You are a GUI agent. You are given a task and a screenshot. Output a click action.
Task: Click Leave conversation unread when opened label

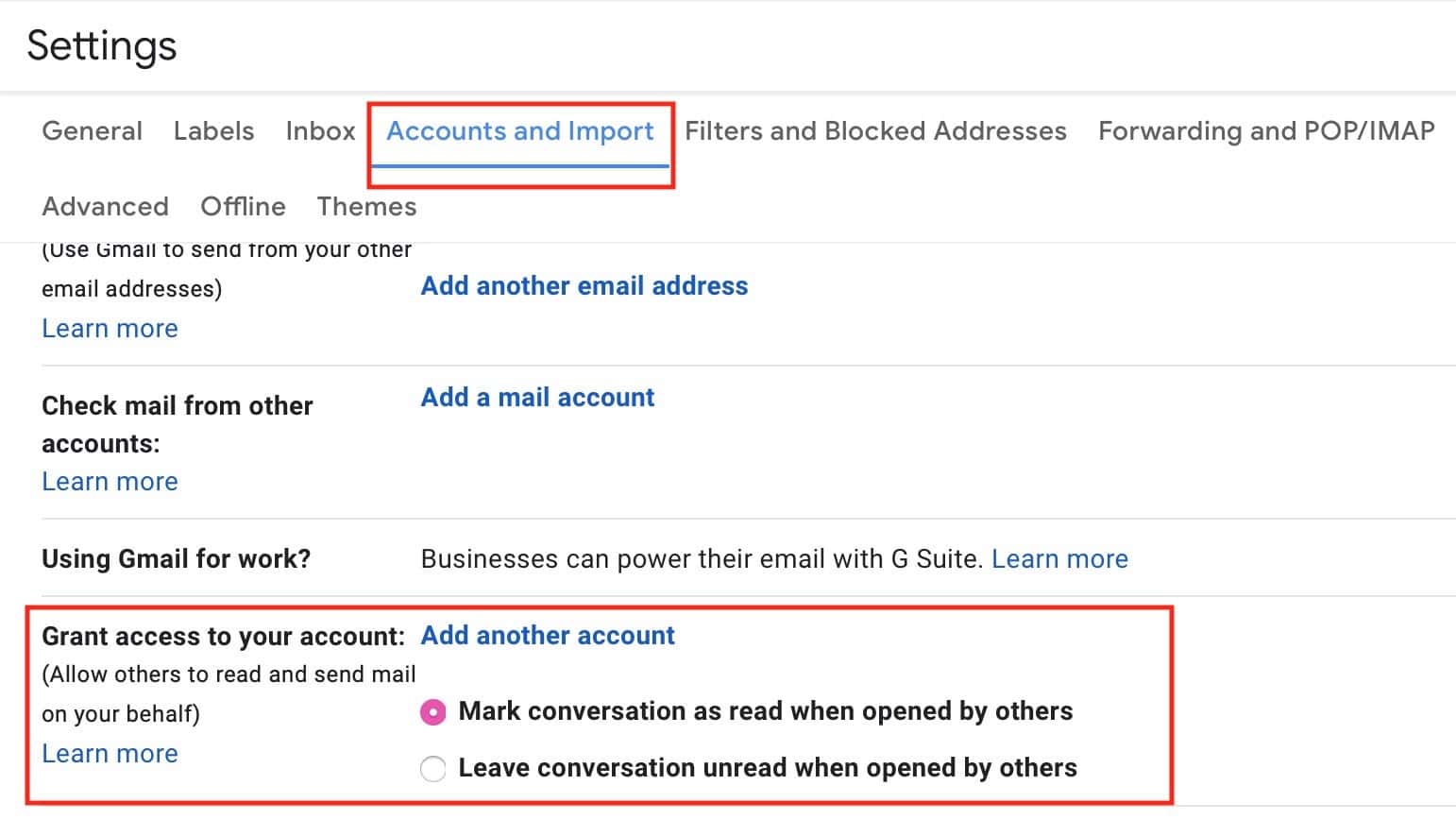click(x=768, y=767)
